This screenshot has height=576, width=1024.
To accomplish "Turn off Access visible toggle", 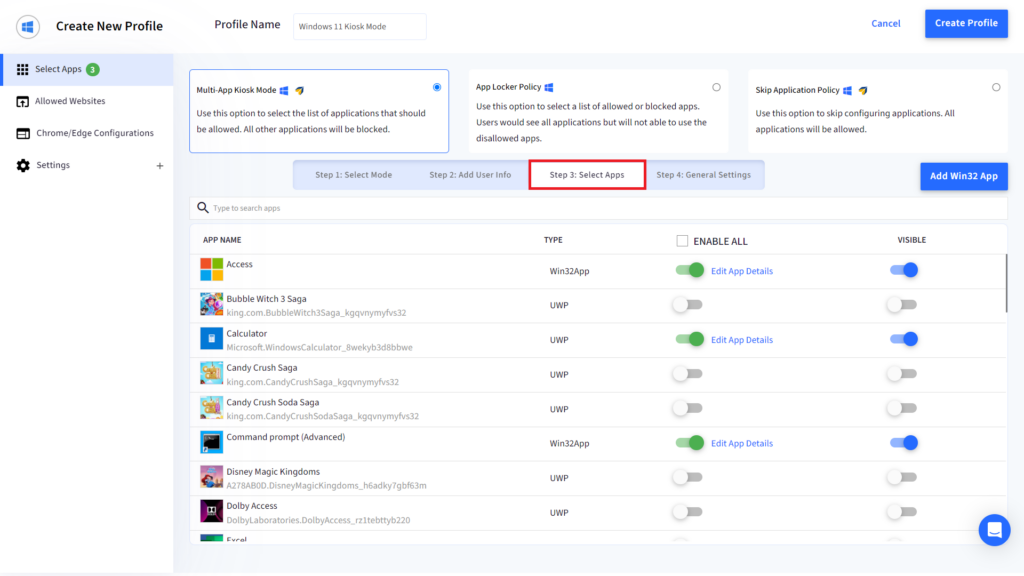I will [x=904, y=270].
